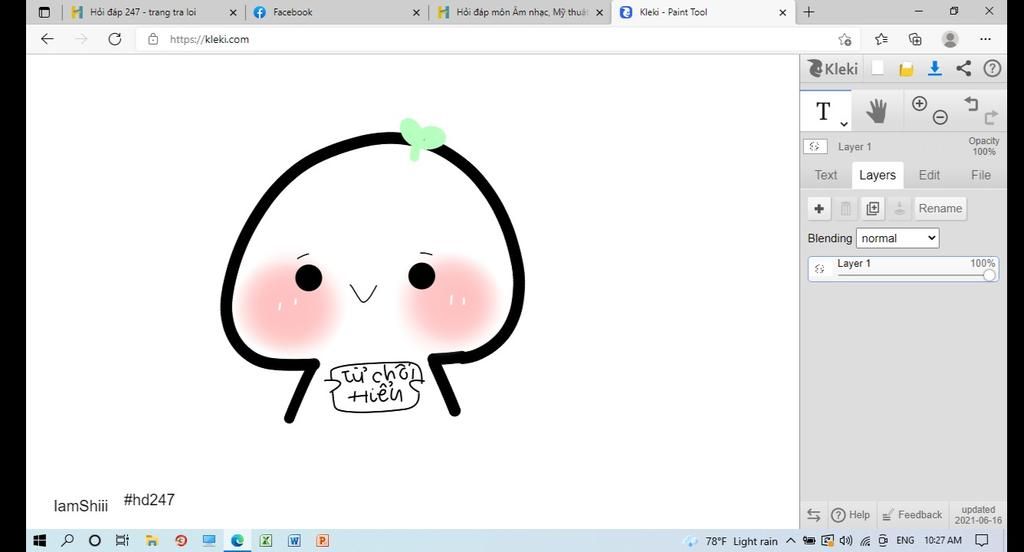Open the Windows notification center icon

982,541
